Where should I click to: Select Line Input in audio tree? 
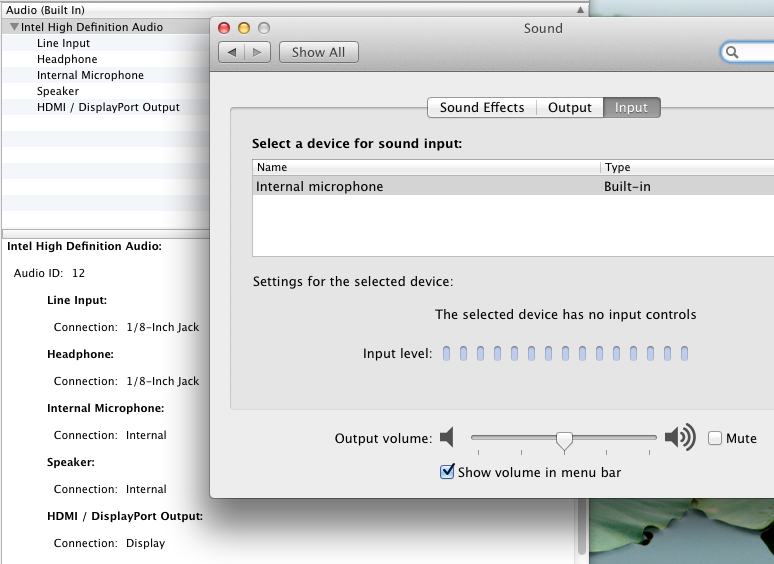click(63, 43)
